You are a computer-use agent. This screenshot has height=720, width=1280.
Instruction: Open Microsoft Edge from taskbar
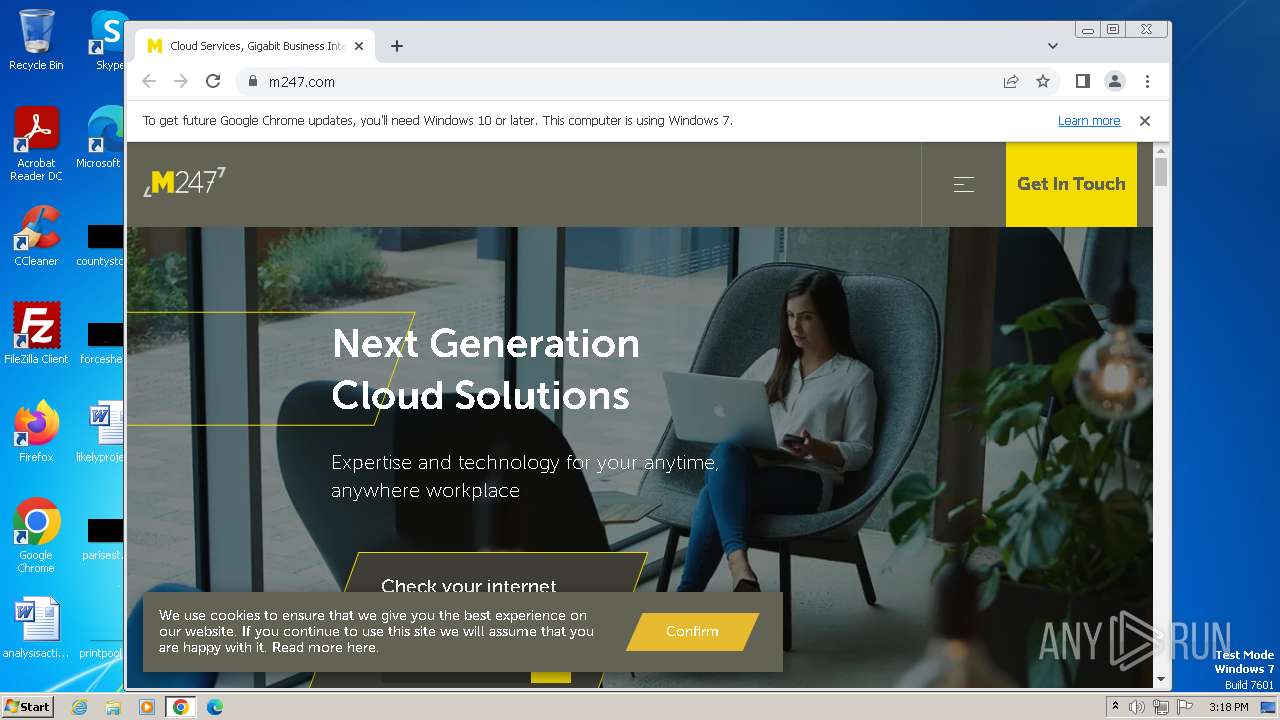pyautogui.click(x=214, y=707)
